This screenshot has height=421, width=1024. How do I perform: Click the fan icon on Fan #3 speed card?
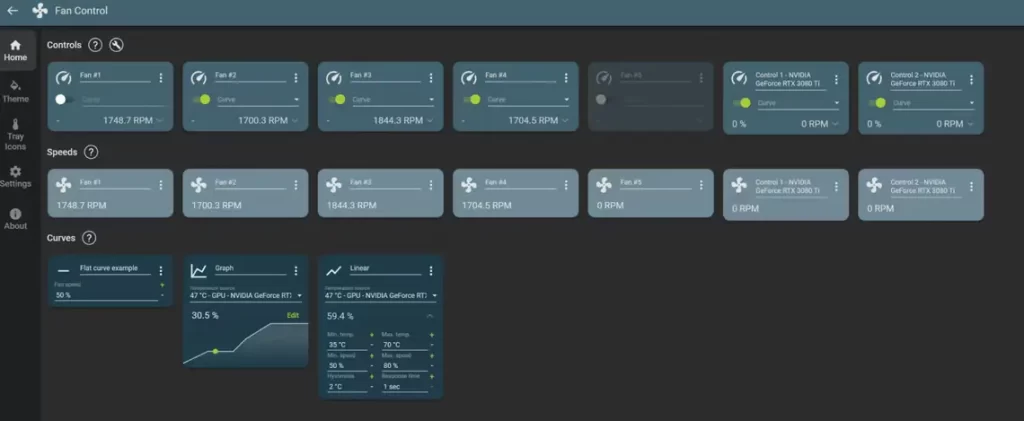334,185
